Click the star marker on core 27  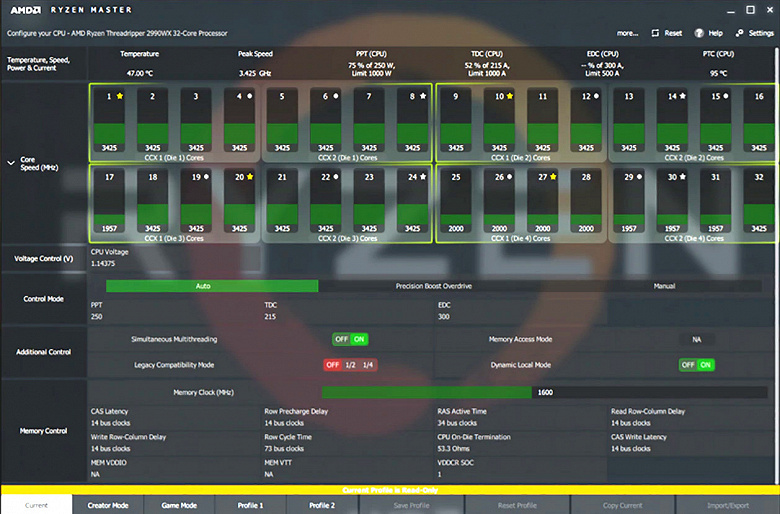pos(553,177)
